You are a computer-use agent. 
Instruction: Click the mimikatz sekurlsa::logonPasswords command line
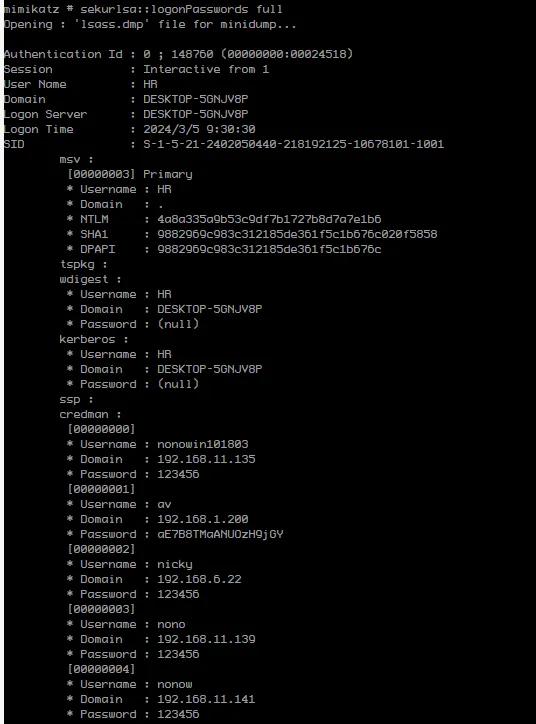point(143,9)
